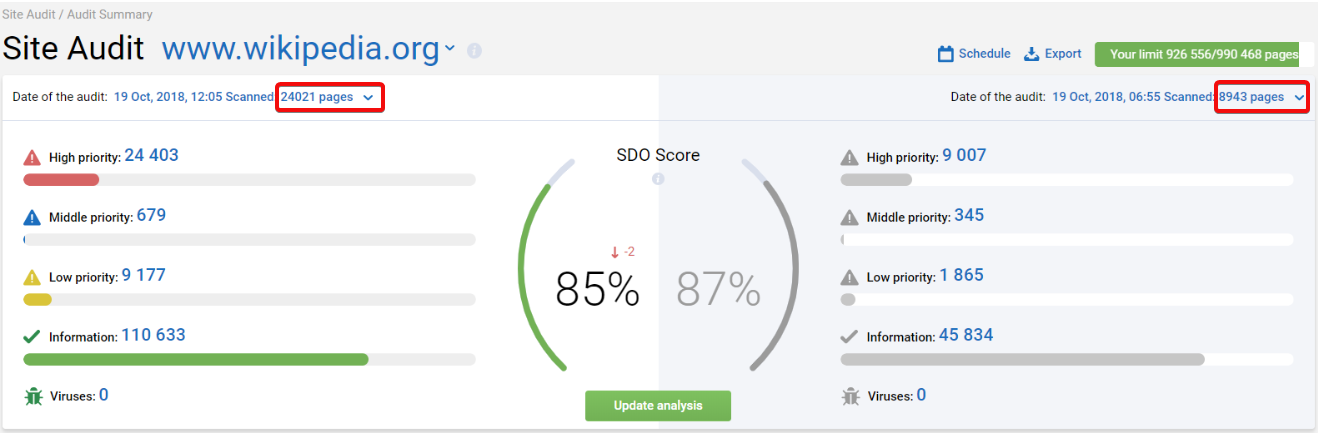Open 345 middle priority issues
The image size is (1318, 433).
click(969, 215)
